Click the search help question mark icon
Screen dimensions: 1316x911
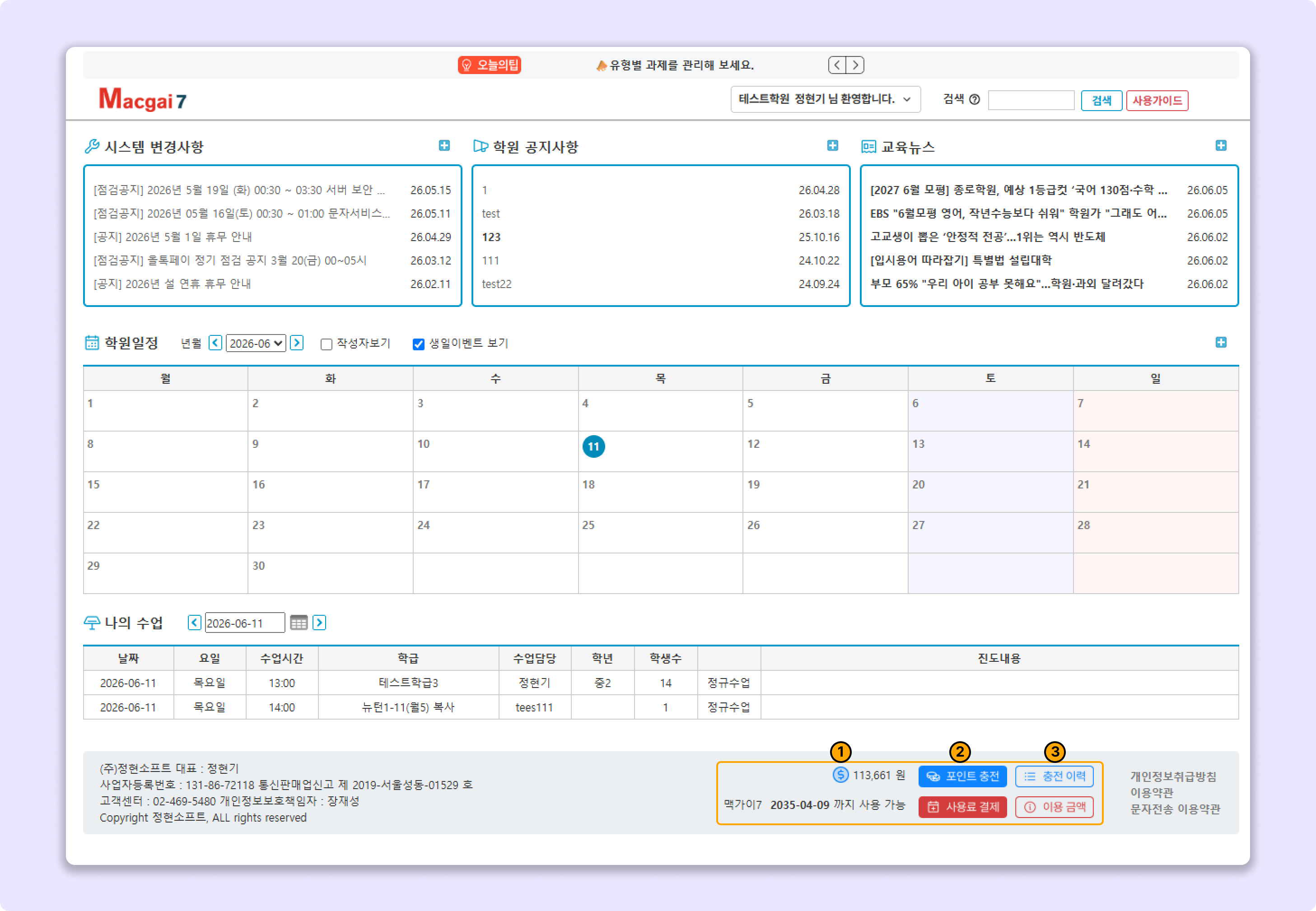975,100
